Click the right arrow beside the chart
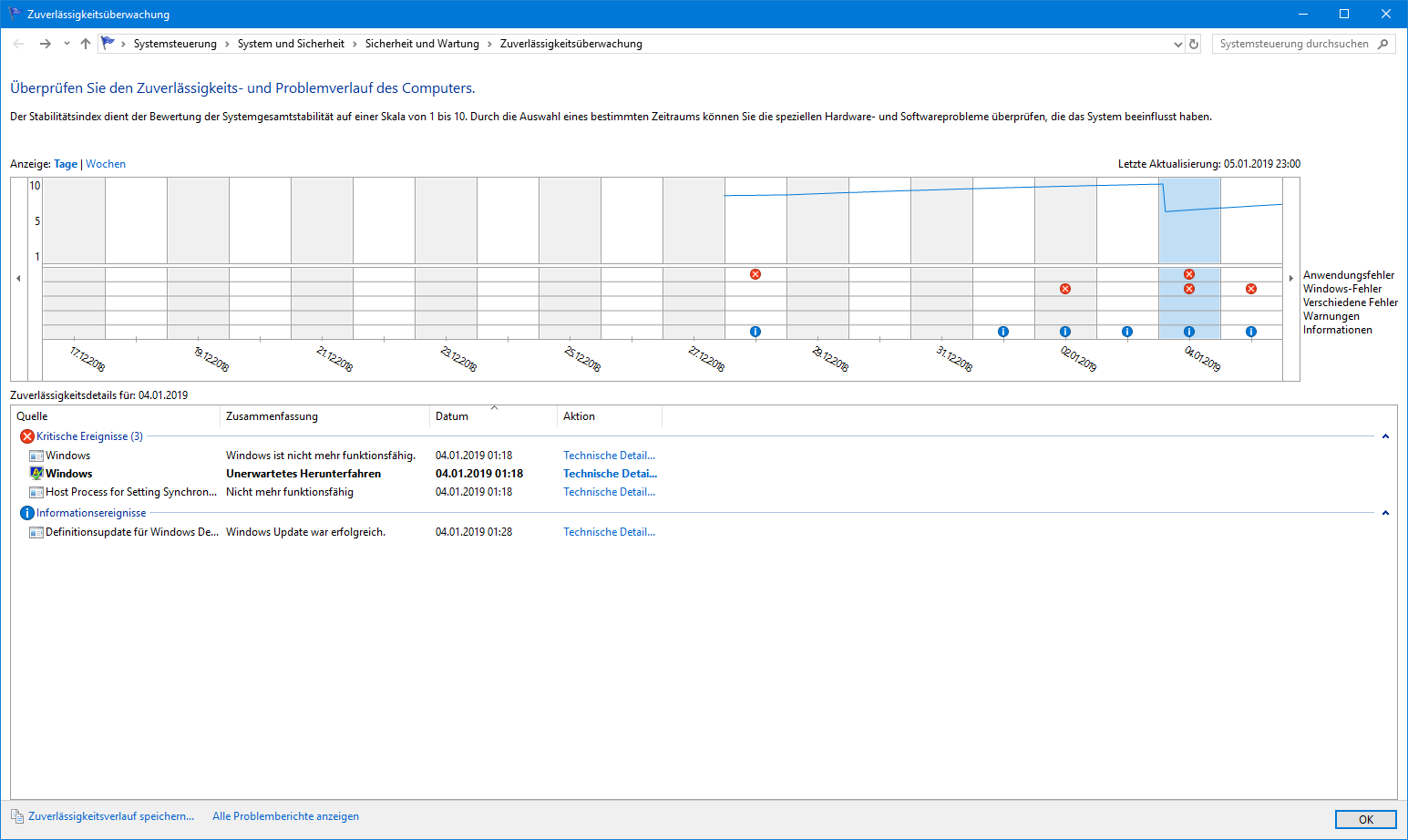This screenshot has height=840, width=1408. 1291,278
